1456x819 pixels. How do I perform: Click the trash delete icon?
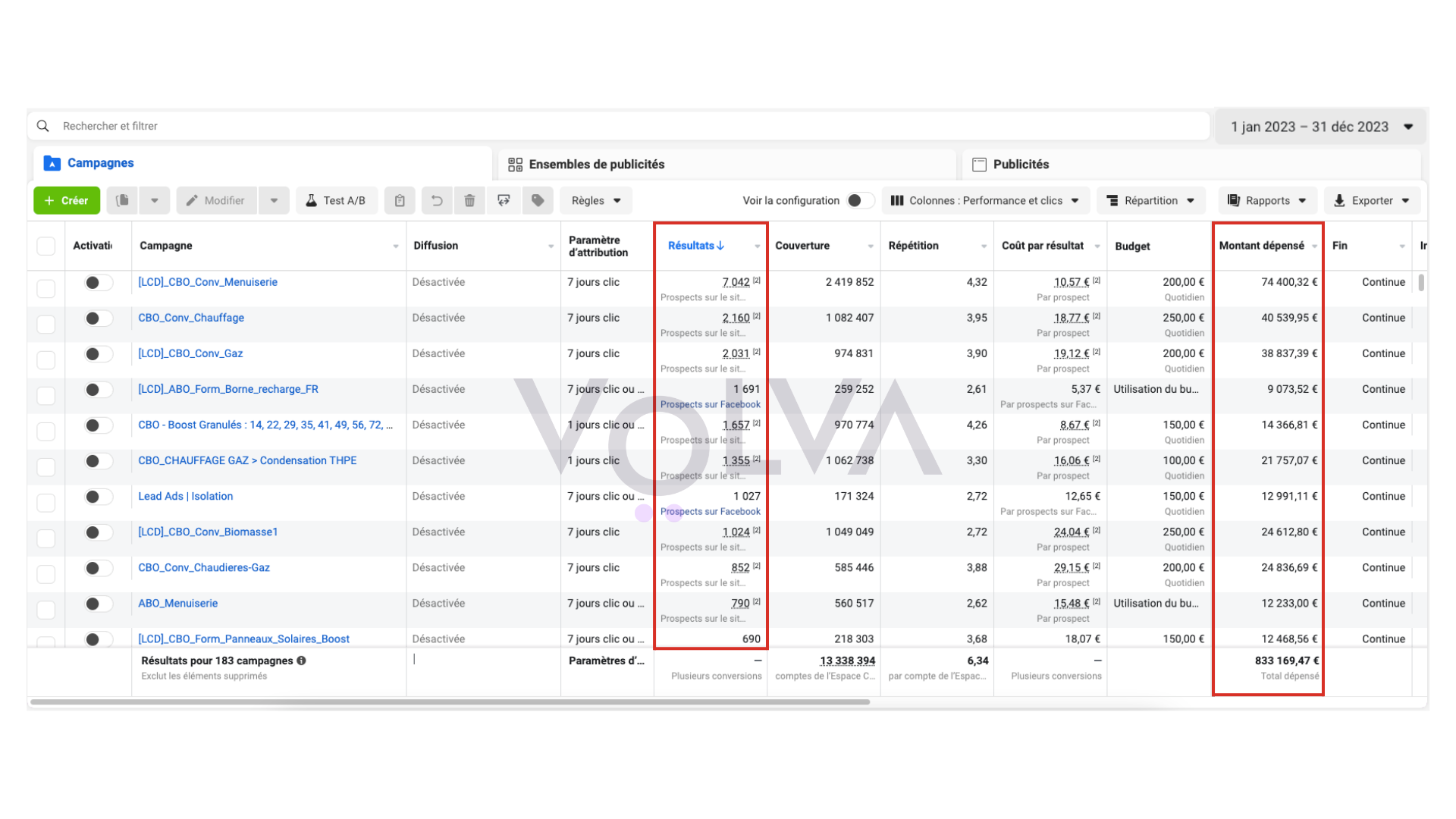(x=469, y=200)
